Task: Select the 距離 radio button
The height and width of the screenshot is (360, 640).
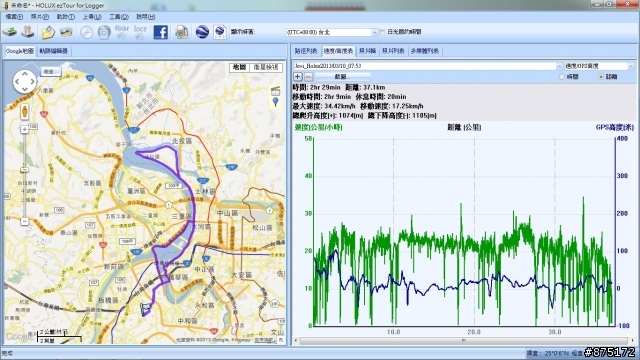Action: 601,77
